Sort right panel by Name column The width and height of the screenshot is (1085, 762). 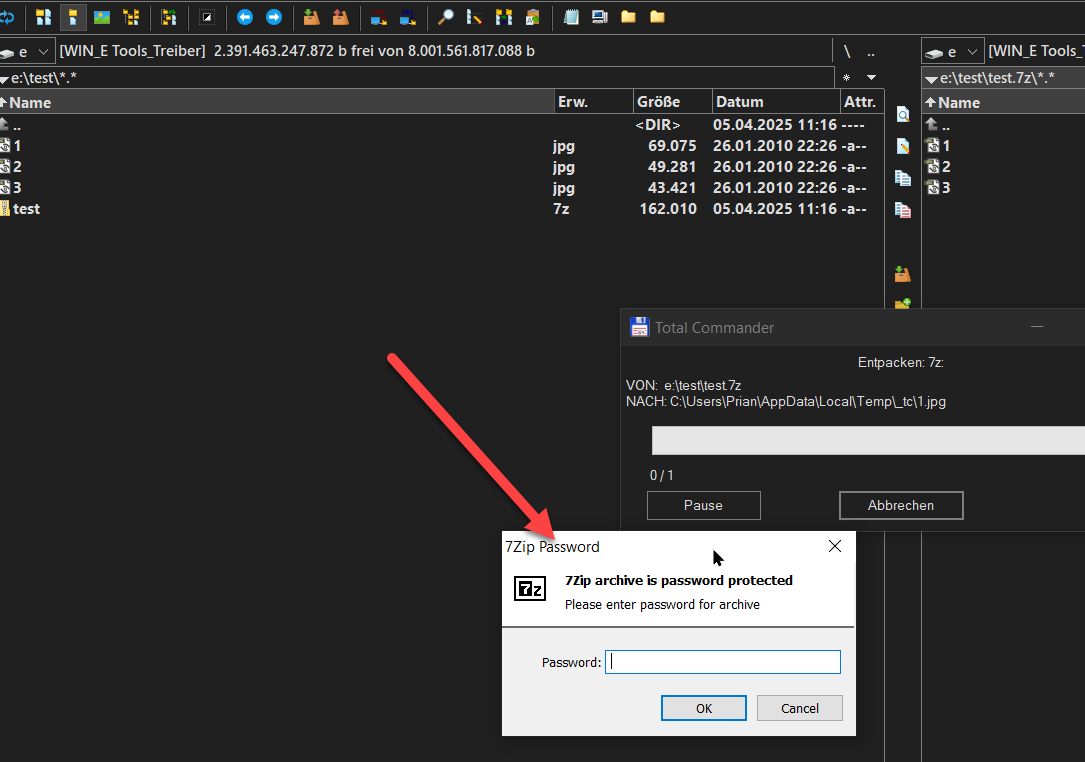tap(1003, 102)
